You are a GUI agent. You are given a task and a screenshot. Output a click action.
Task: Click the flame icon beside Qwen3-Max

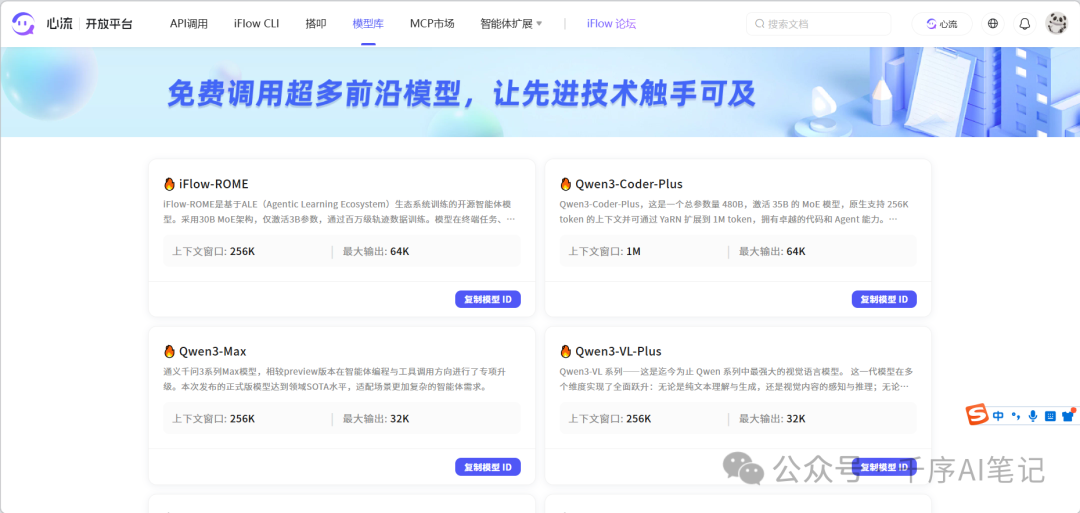pyautogui.click(x=169, y=351)
